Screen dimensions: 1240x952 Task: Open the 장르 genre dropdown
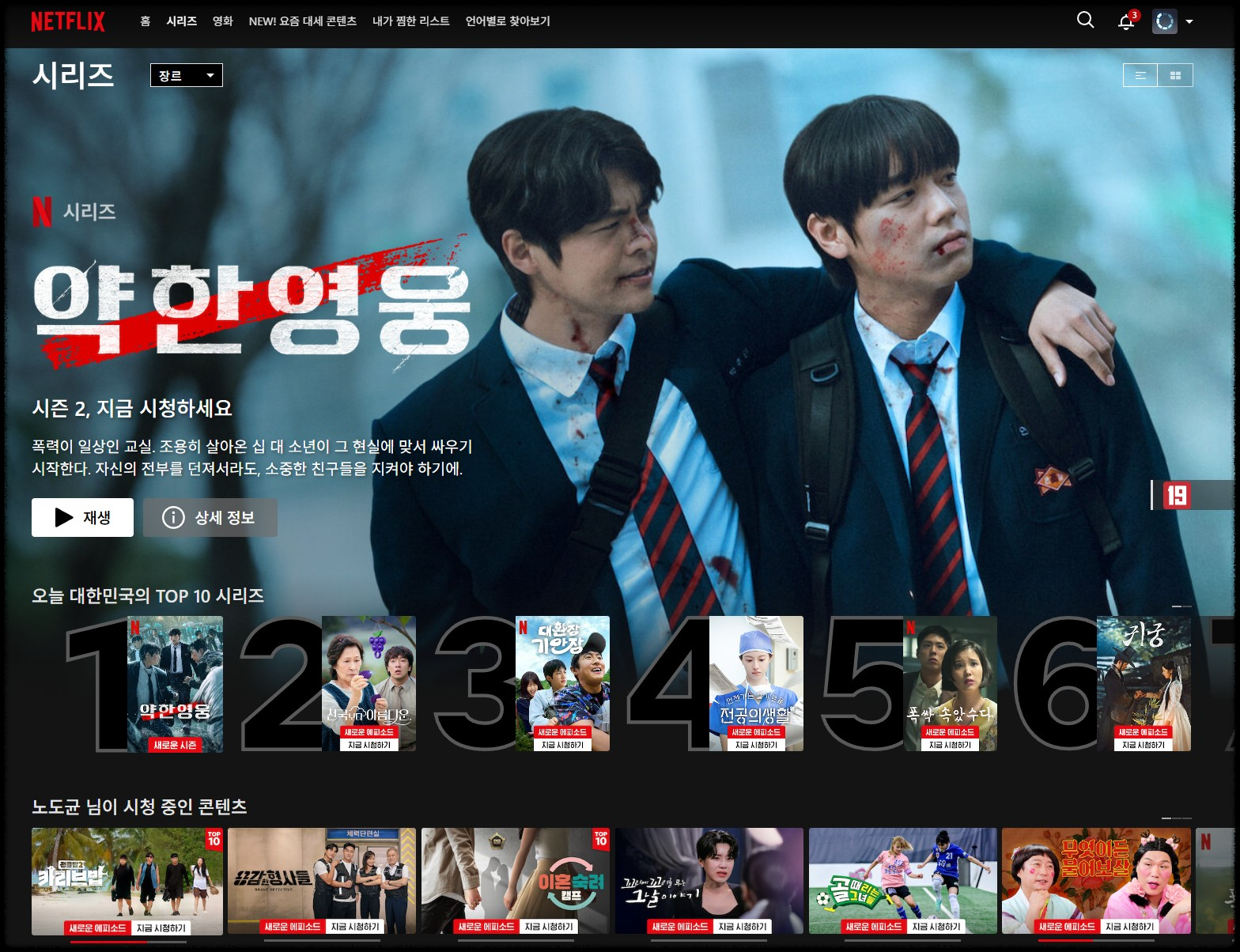(187, 75)
